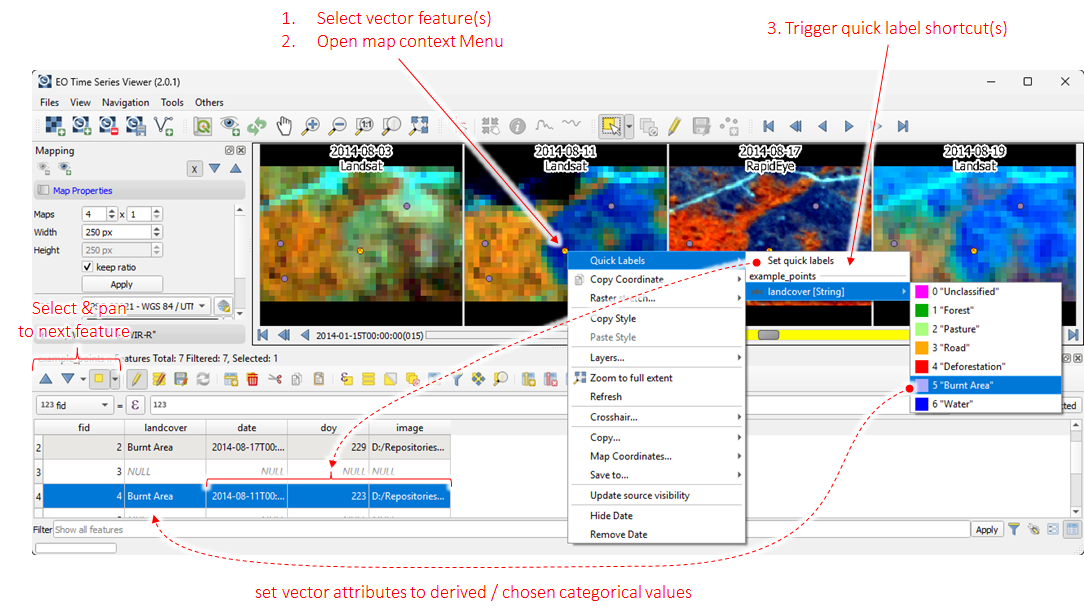This screenshot has height=615, width=1084.
Task: Step to next observation with right arrow
Action: 849,126
